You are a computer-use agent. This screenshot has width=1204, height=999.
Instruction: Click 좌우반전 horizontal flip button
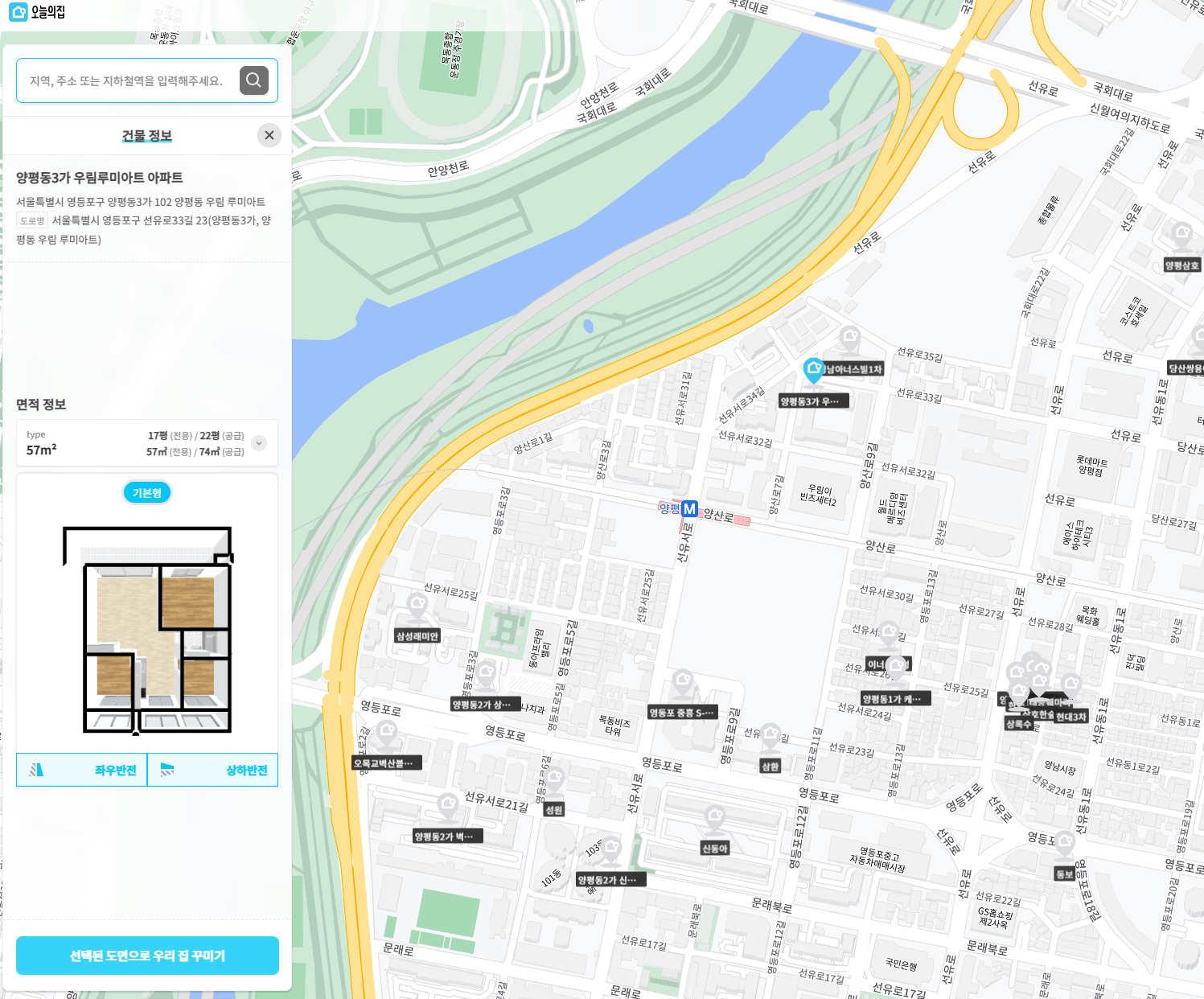pos(82,770)
